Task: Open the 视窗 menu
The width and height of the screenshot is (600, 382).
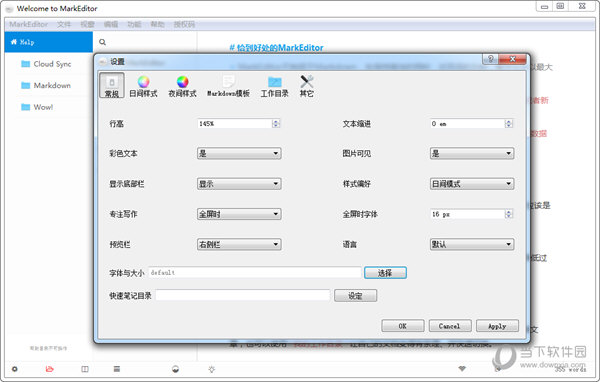Action: pos(87,24)
